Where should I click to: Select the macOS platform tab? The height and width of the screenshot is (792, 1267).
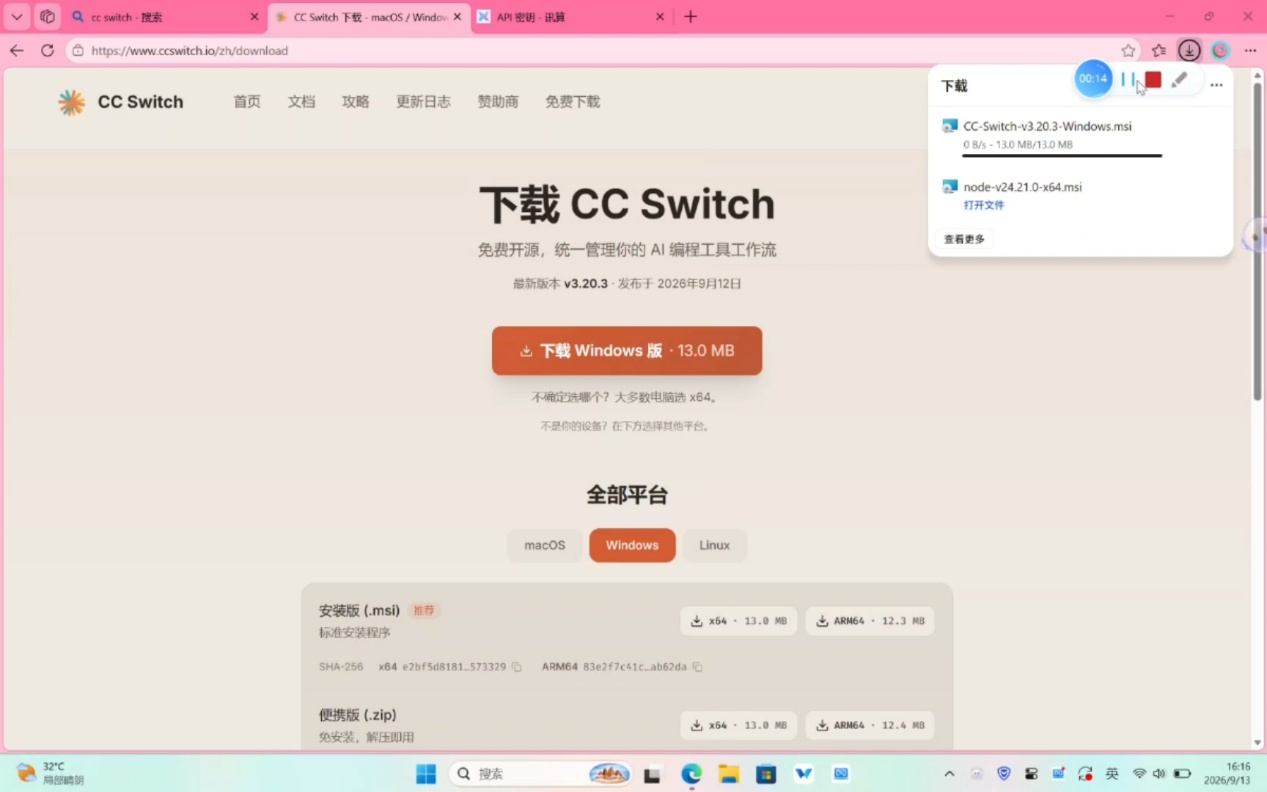click(x=545, y=545)
